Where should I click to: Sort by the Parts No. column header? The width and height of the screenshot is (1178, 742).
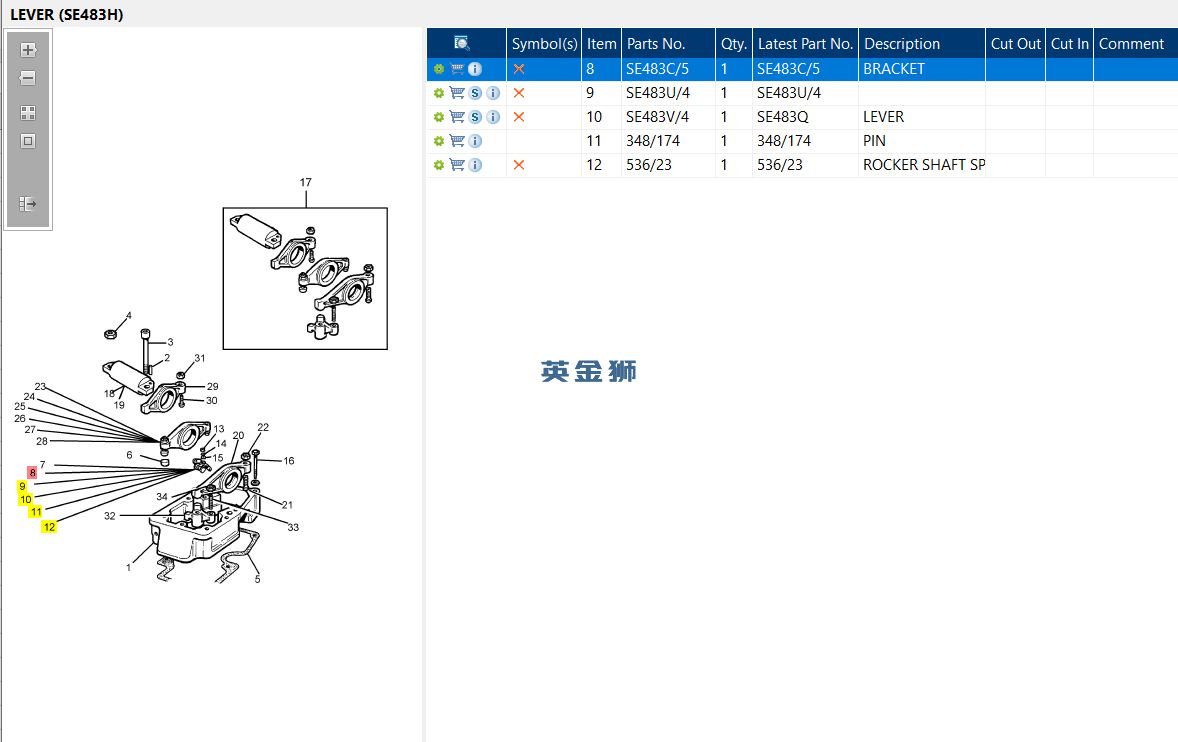668,44
